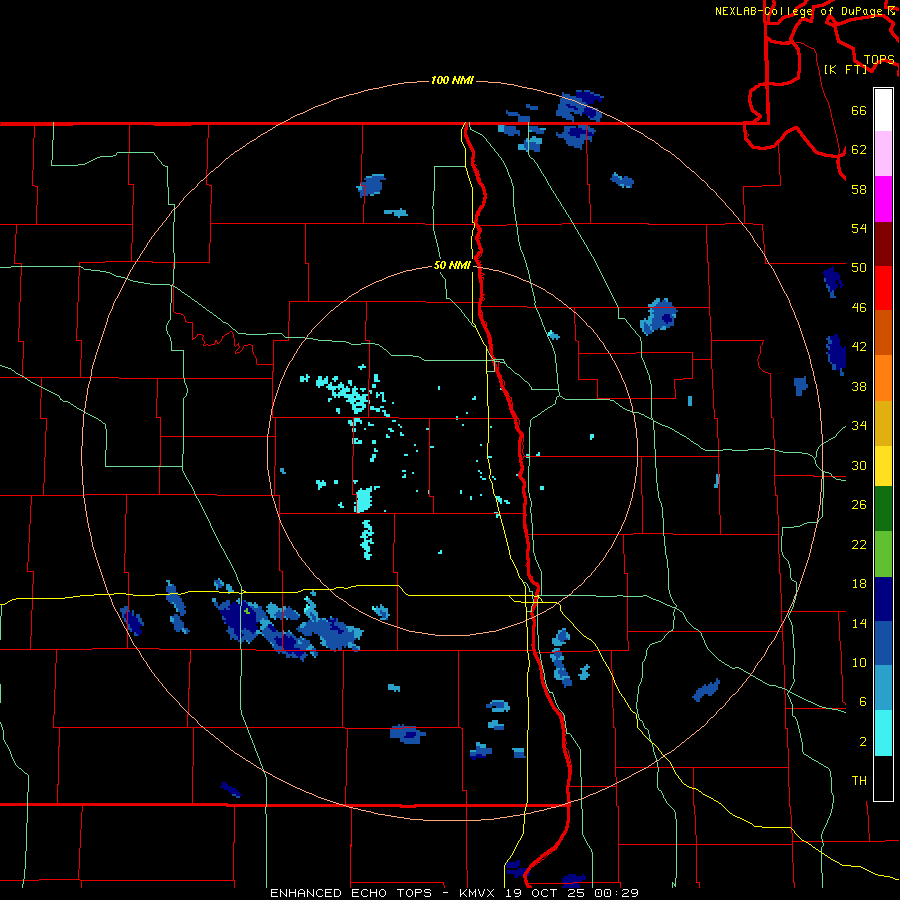The width and height of the screenshot is (900, 900).
Task: Click the light sky-blue legend band
Action: 883,688
